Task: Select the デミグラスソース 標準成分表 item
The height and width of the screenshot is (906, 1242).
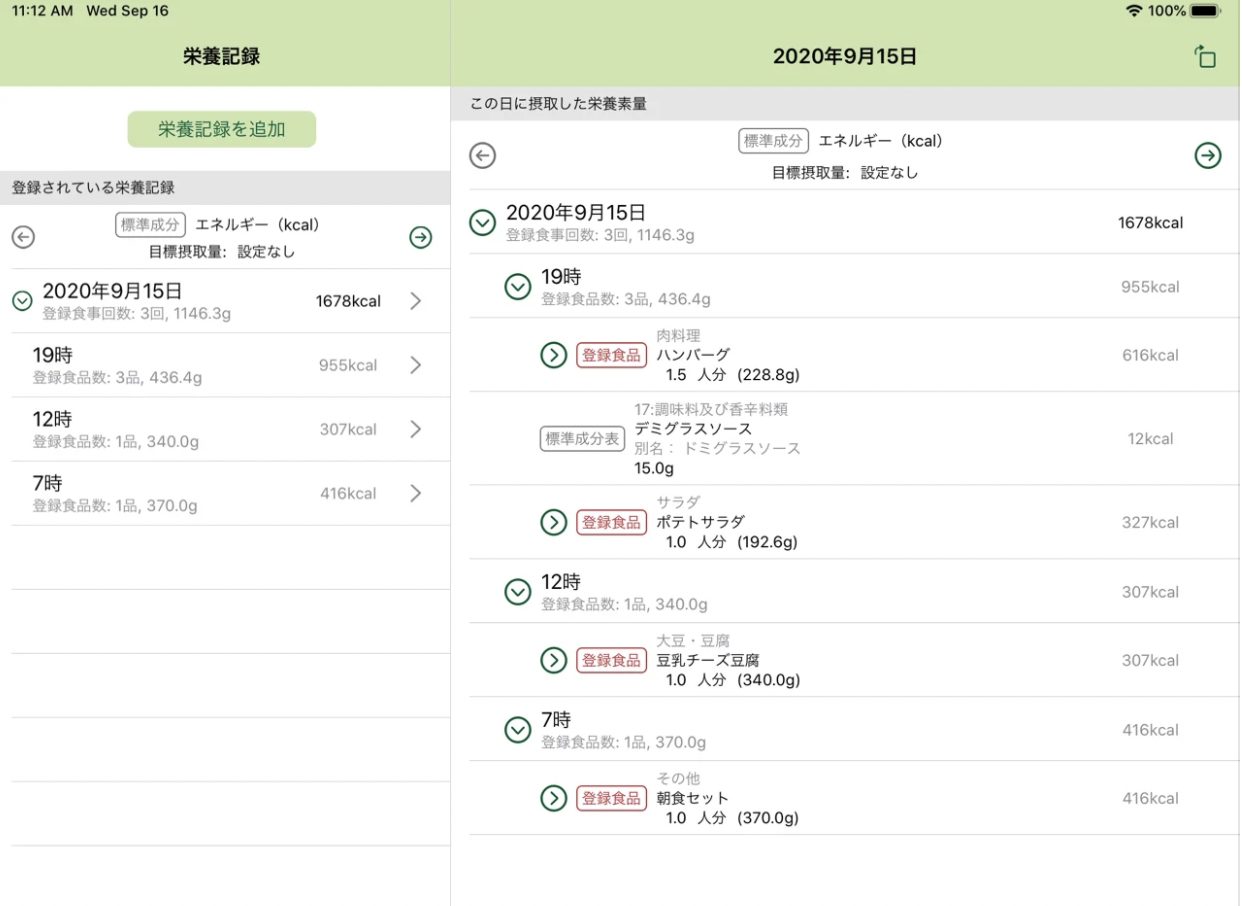Action: coord(720,439)
